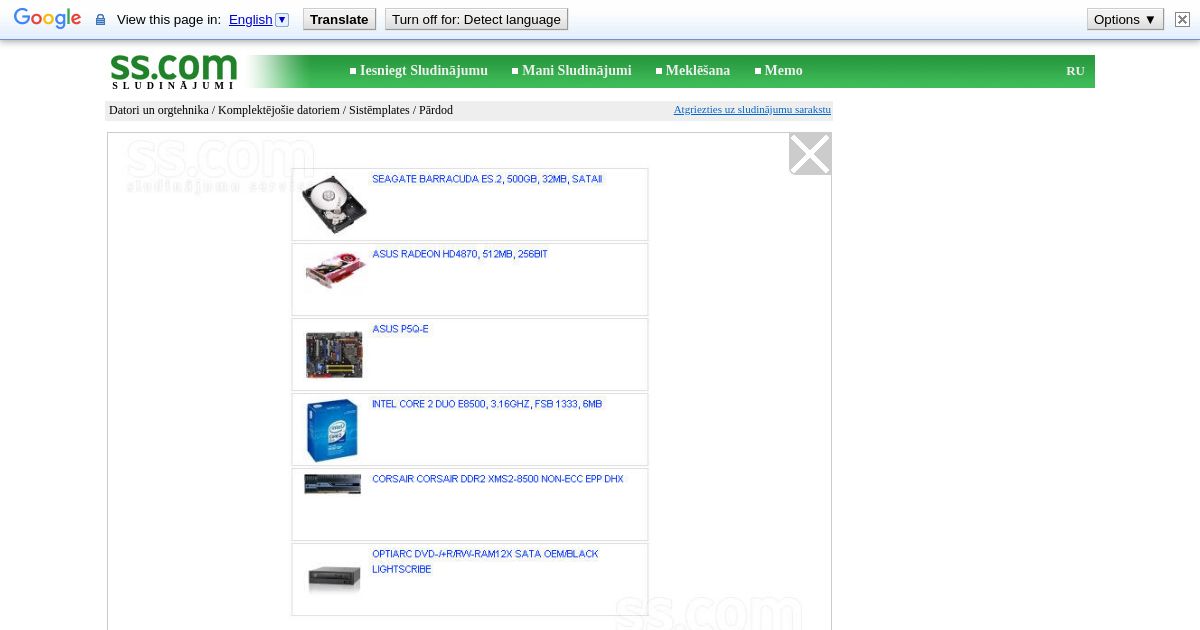This screenshot has height=630, width=1200.
Task: Open Meklēšana search menu item
Action: (x=698, y=71)
